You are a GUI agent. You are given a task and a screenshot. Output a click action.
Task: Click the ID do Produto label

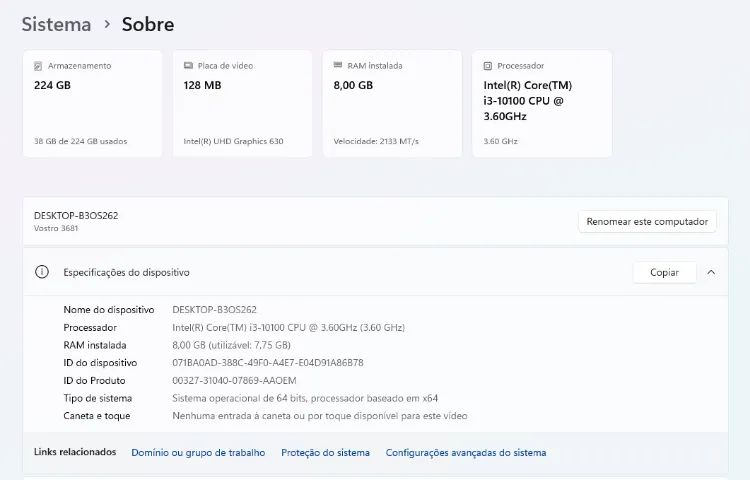pyautogui.click(x=94, y=381)
